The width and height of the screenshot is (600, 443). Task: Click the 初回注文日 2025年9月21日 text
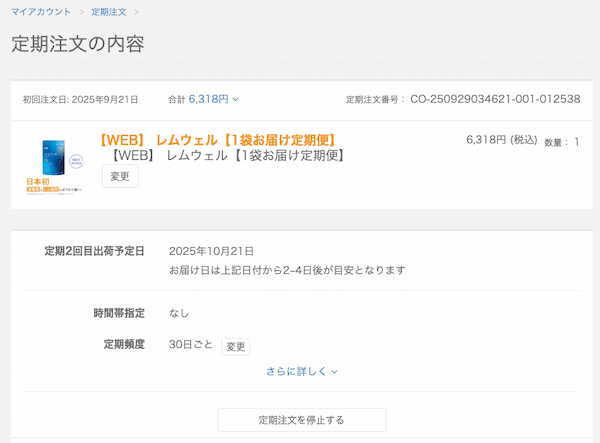[80, 99]
